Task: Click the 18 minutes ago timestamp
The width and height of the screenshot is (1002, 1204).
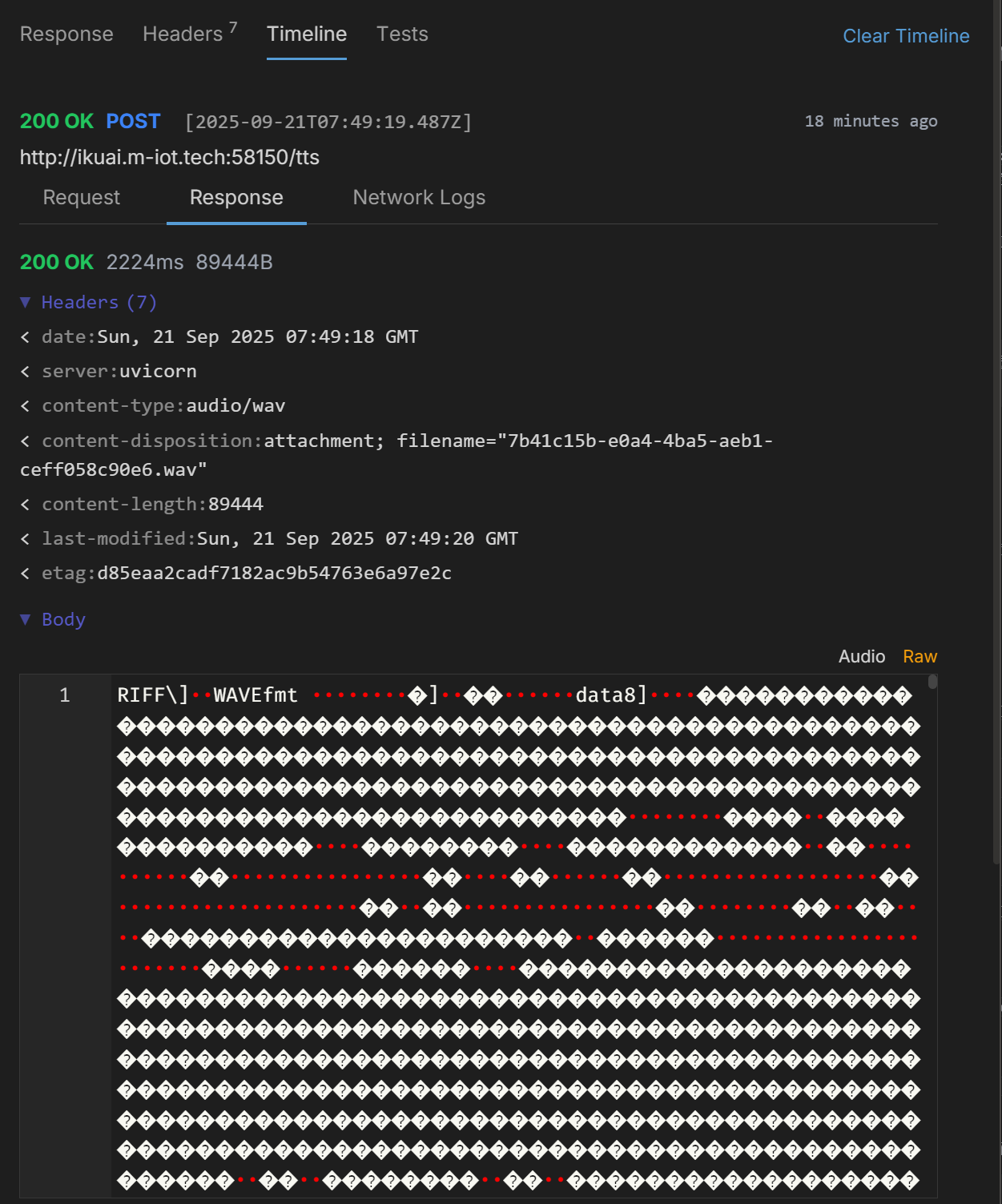Action: [x=871, y=121]
